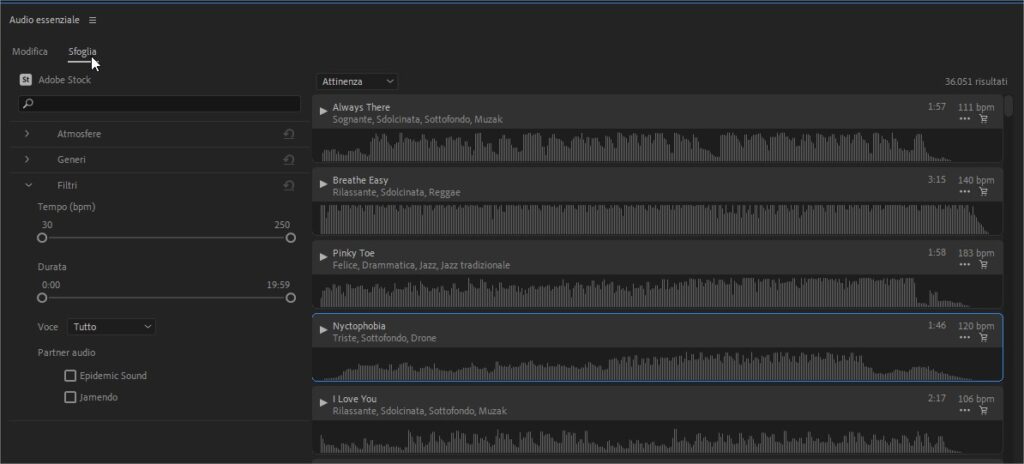Click the Tempo (bpm) label
The image size is (1024, 464).
(x=67, y=207)
